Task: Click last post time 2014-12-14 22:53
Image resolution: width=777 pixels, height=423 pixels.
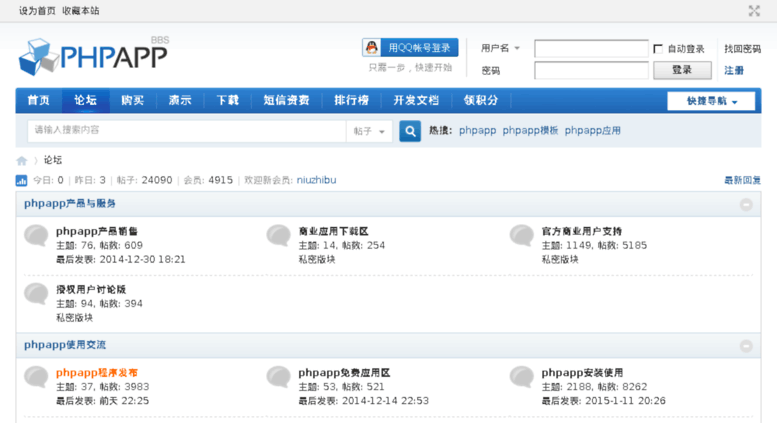Action: (386, 401)
